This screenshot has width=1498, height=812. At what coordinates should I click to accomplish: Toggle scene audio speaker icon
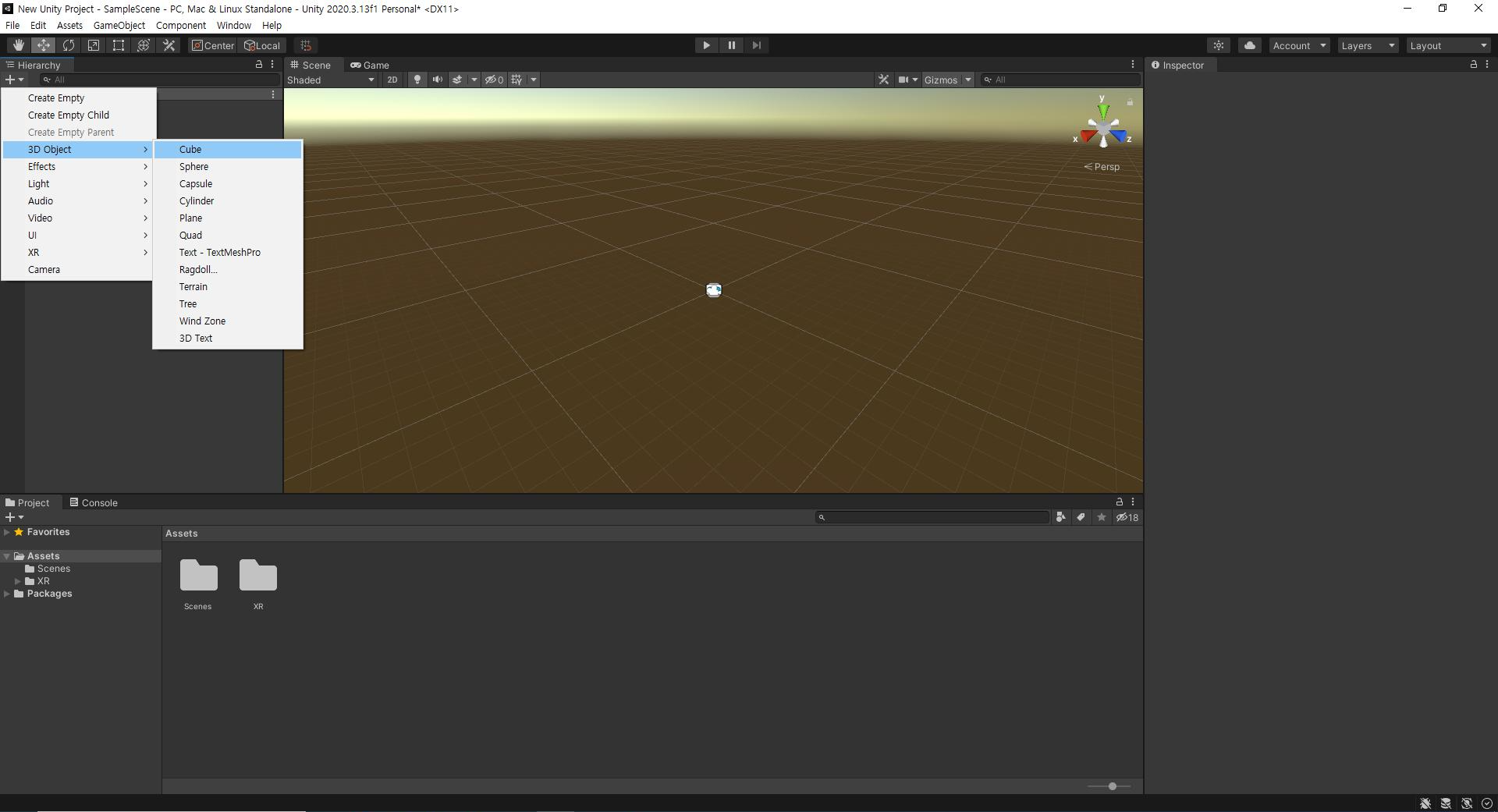coord(437,80)
